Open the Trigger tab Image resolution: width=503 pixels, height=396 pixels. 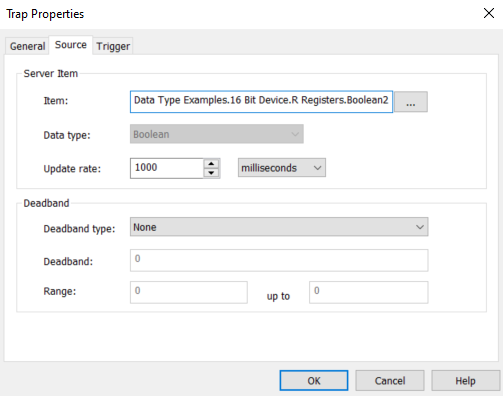(x=113, y=46)
